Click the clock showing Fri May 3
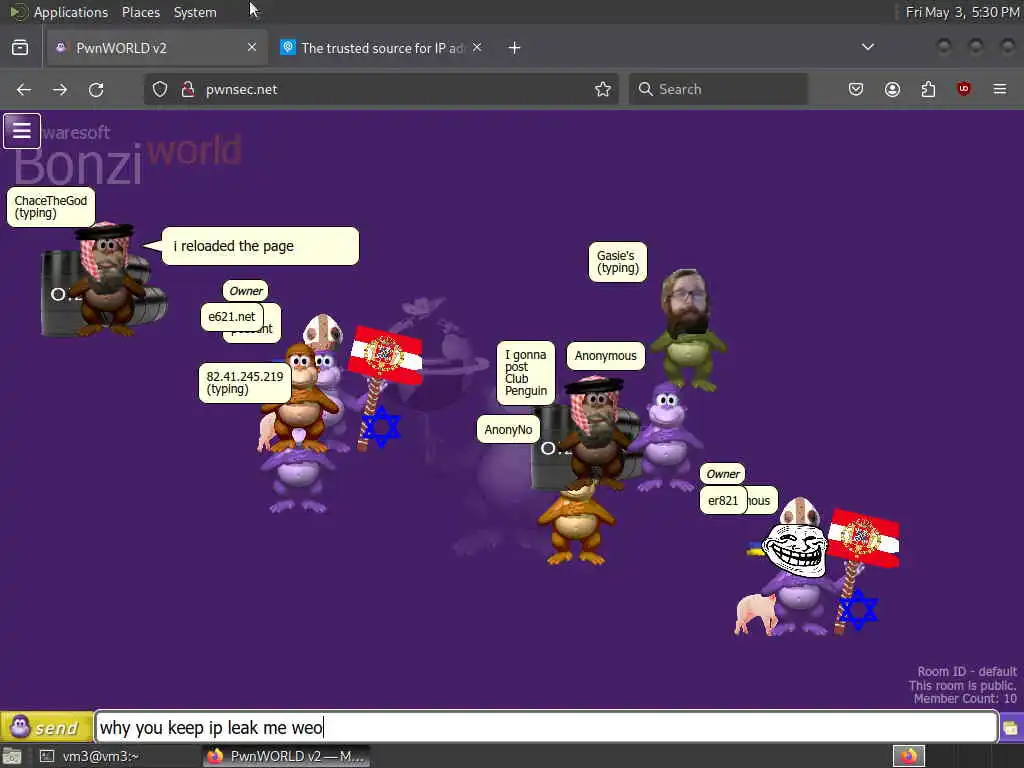 pyautogui.click(x=963, y=12)
